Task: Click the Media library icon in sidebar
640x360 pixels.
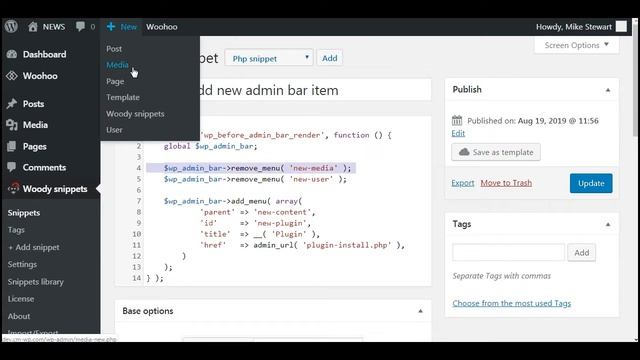Action: tap(12, 125)
